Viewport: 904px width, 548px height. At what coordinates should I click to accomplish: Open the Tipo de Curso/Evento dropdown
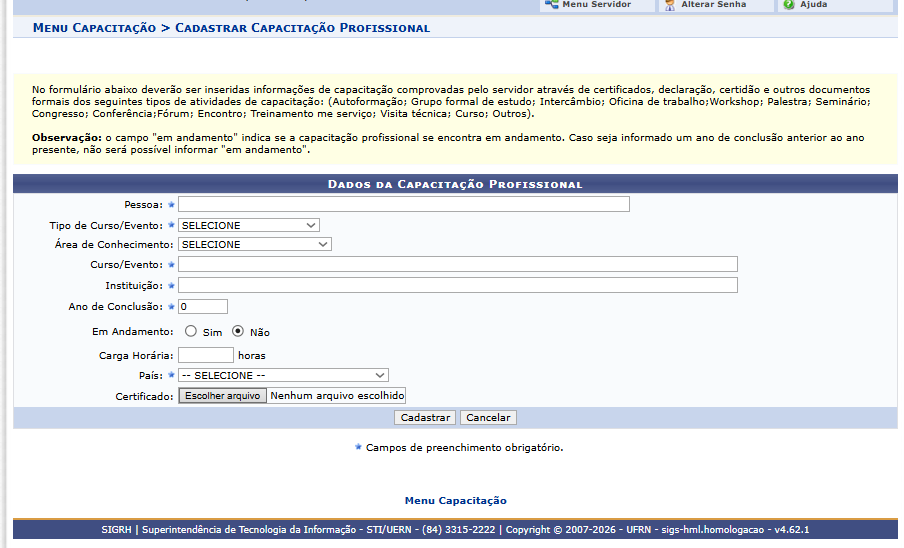[248, 225]
